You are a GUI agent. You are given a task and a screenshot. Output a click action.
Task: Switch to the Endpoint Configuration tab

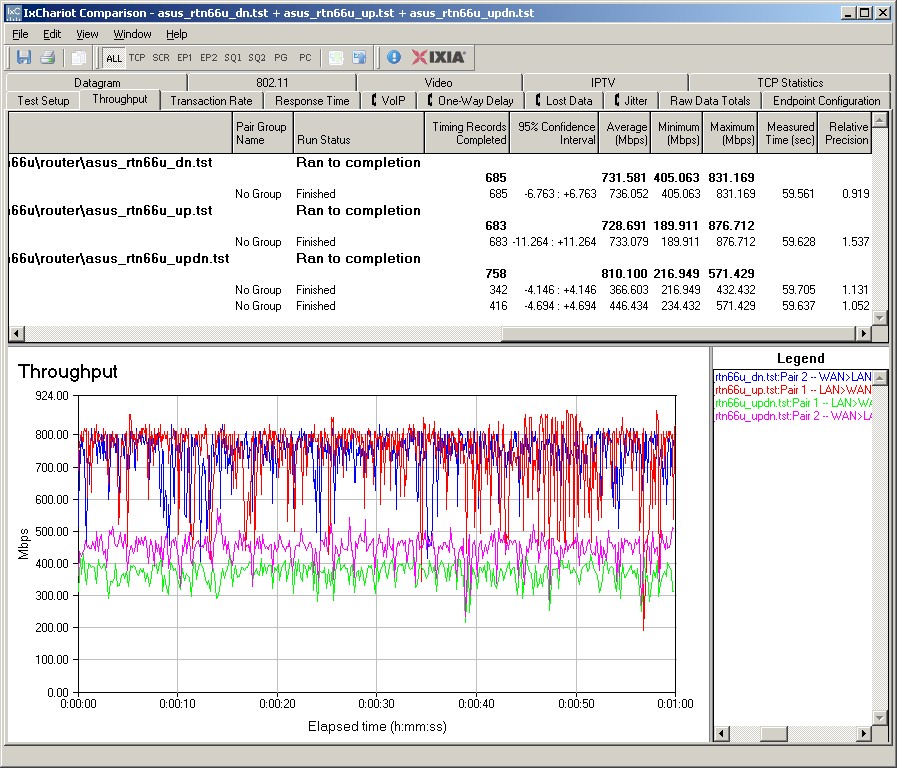[827, 101]
